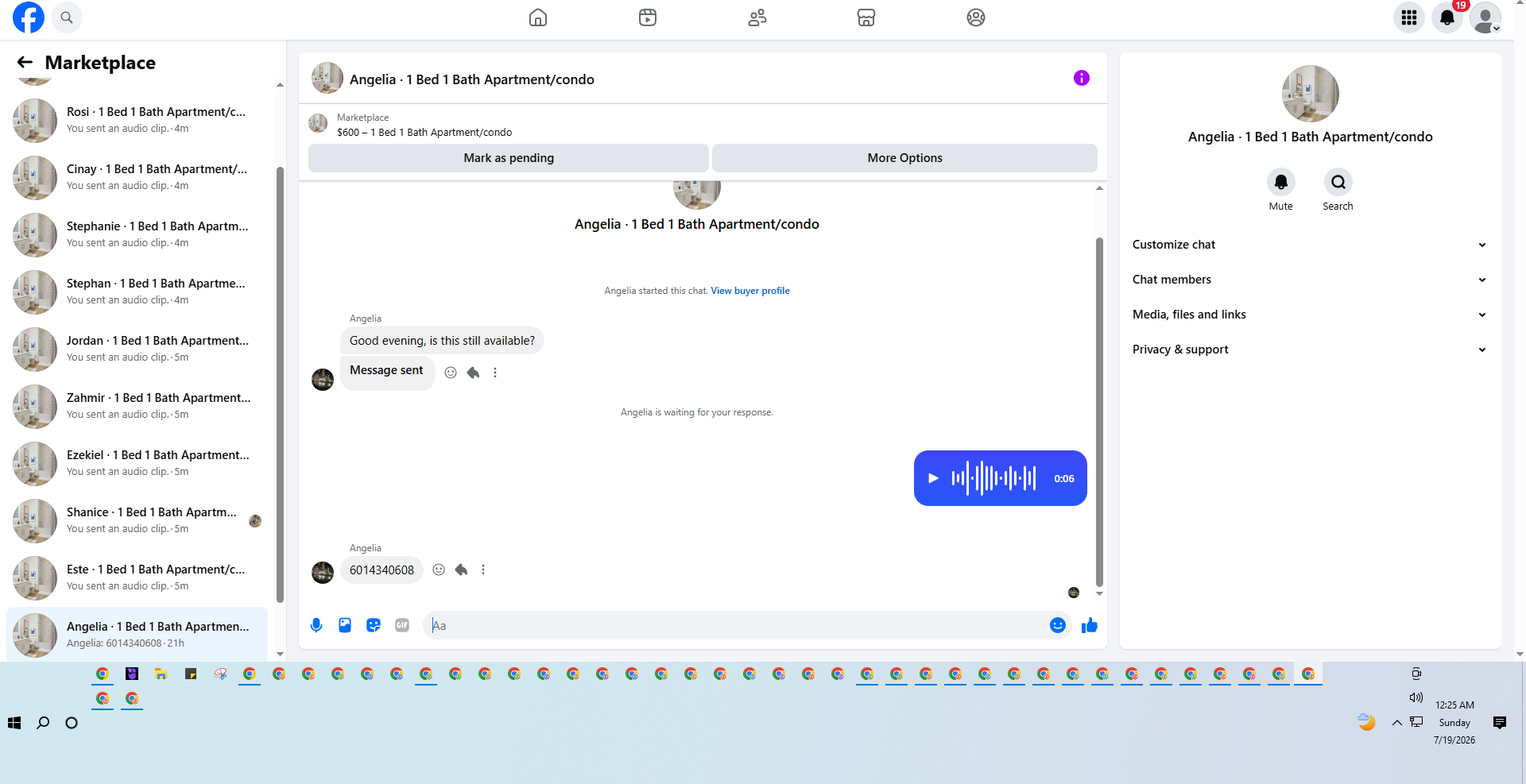Send a thumbs-up like
The height and width of the screenshot is (784, 1526).
[1090, 625]
